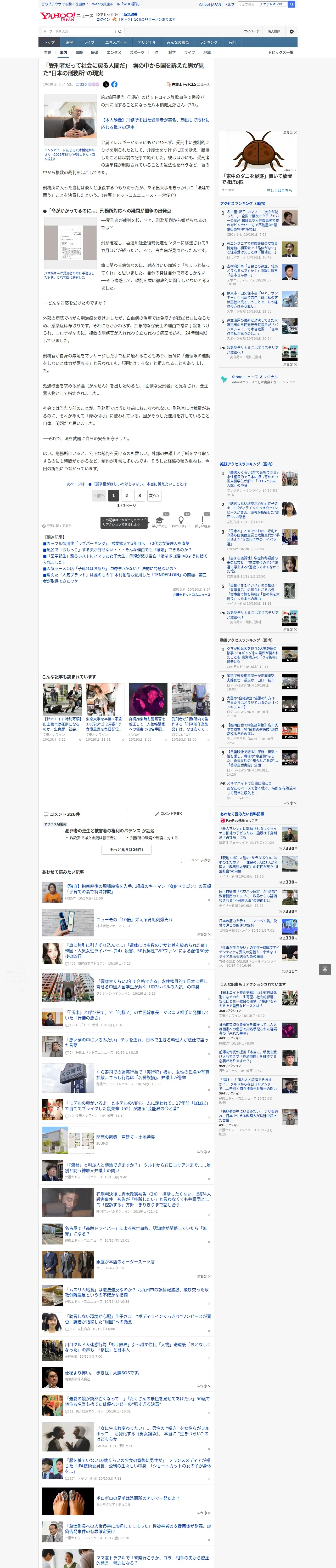
Task: Open the 関西の新築一戸建て・土地特集 ad
Action: 126,1137
